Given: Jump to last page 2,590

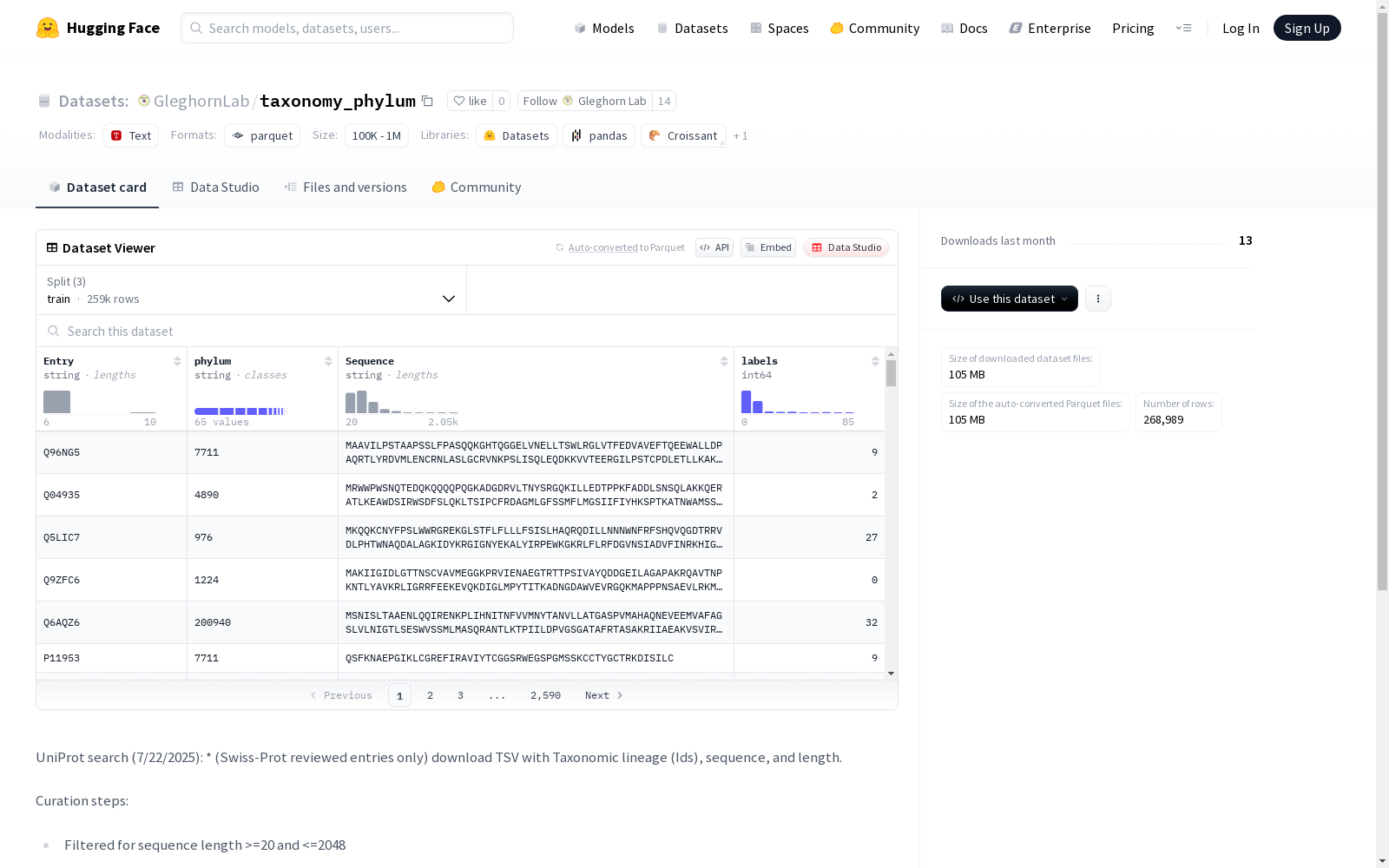Looking at the screenshot, I should click(x=545, y=695).
